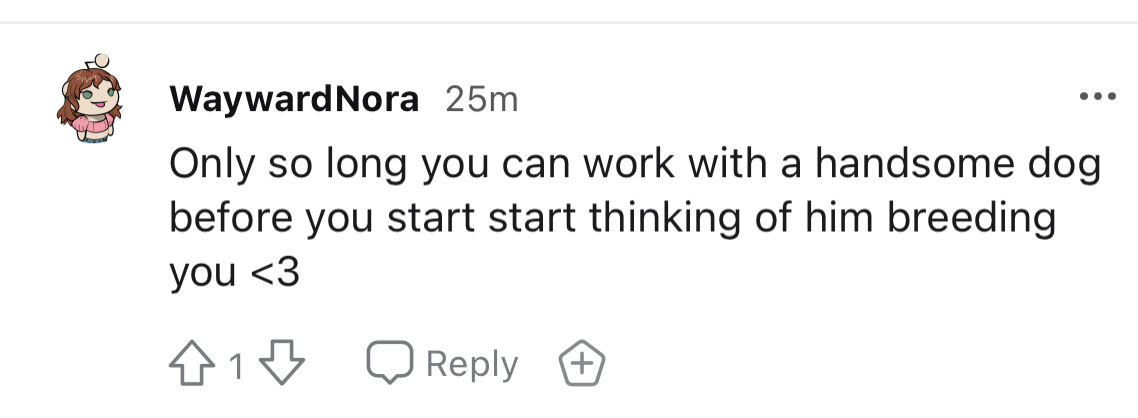Image resolution: width=1138 pixels, height=418 pixels.
Task: Open WaywardNora's Snoo avatar
Action: pyautogui.click(x=89, y=99)
